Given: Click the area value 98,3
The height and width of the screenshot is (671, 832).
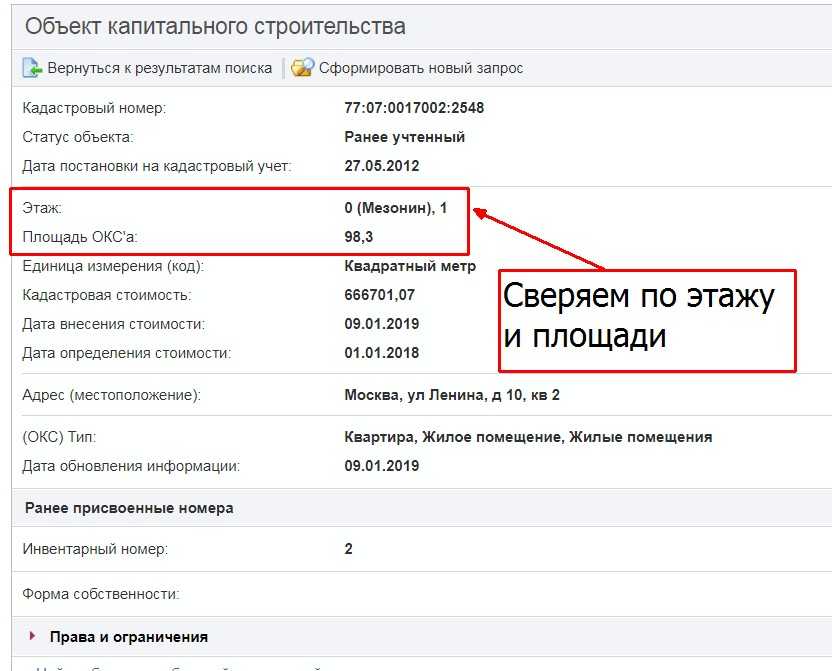Looking at the screenshot, I should pos(359,237).
